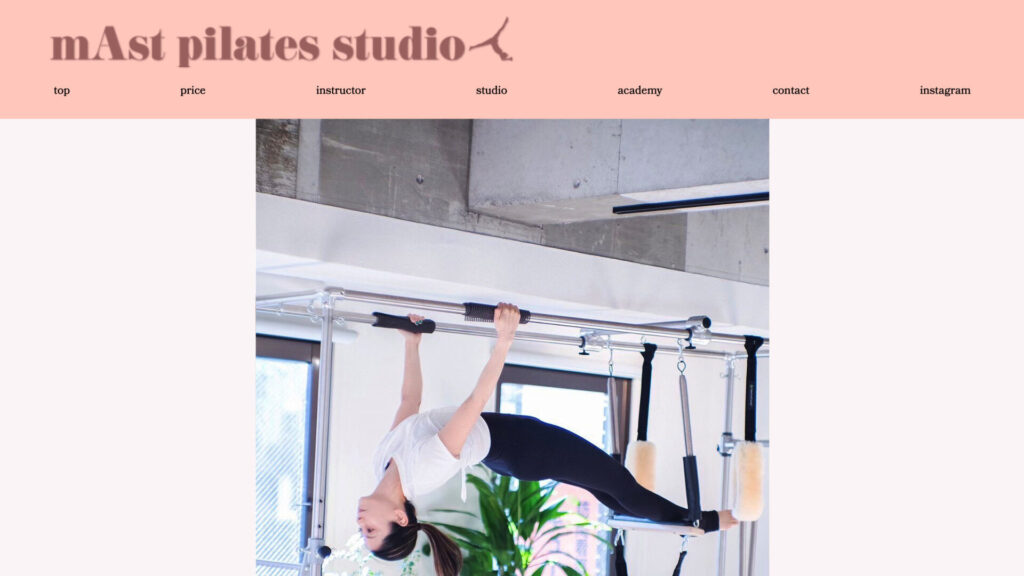Viewport: 1024px width, 576px height.
Task: Click the mAst pilates studio title text
Action: (x=258, y=45)
